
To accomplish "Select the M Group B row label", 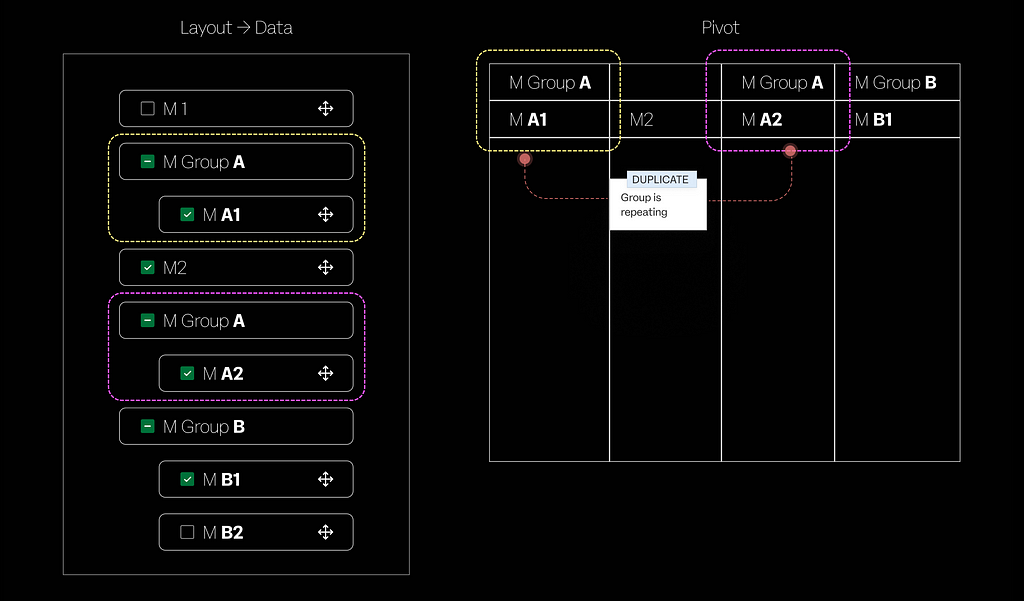I will point(204,427).
